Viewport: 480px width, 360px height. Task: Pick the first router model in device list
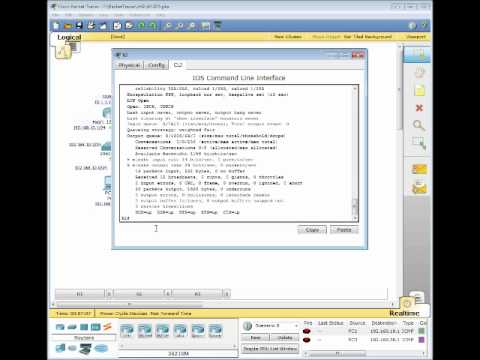pyautogui.click(x=127, y=330)
